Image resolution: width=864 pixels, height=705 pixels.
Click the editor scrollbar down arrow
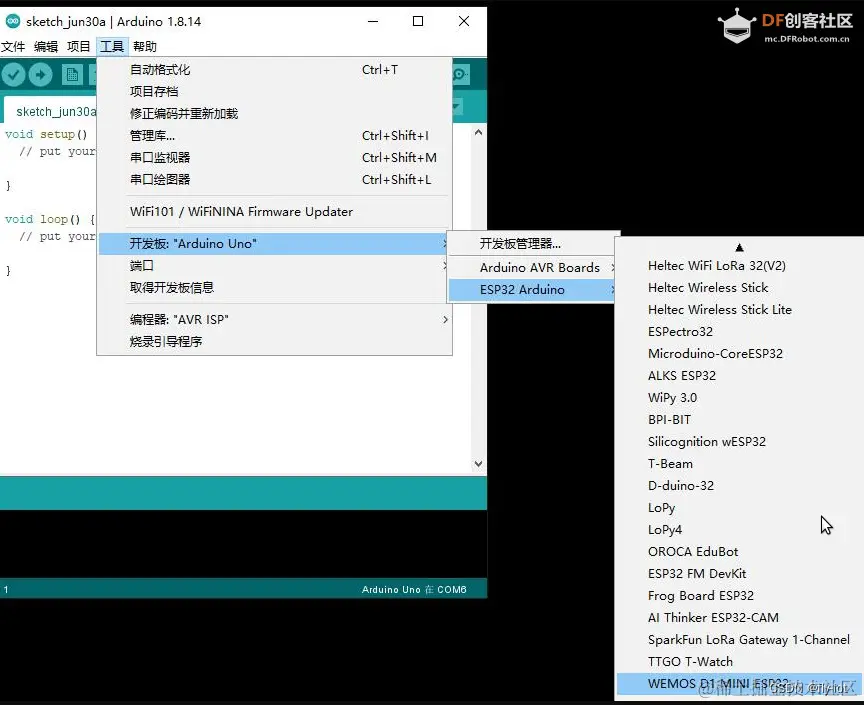tap(479, 463)
